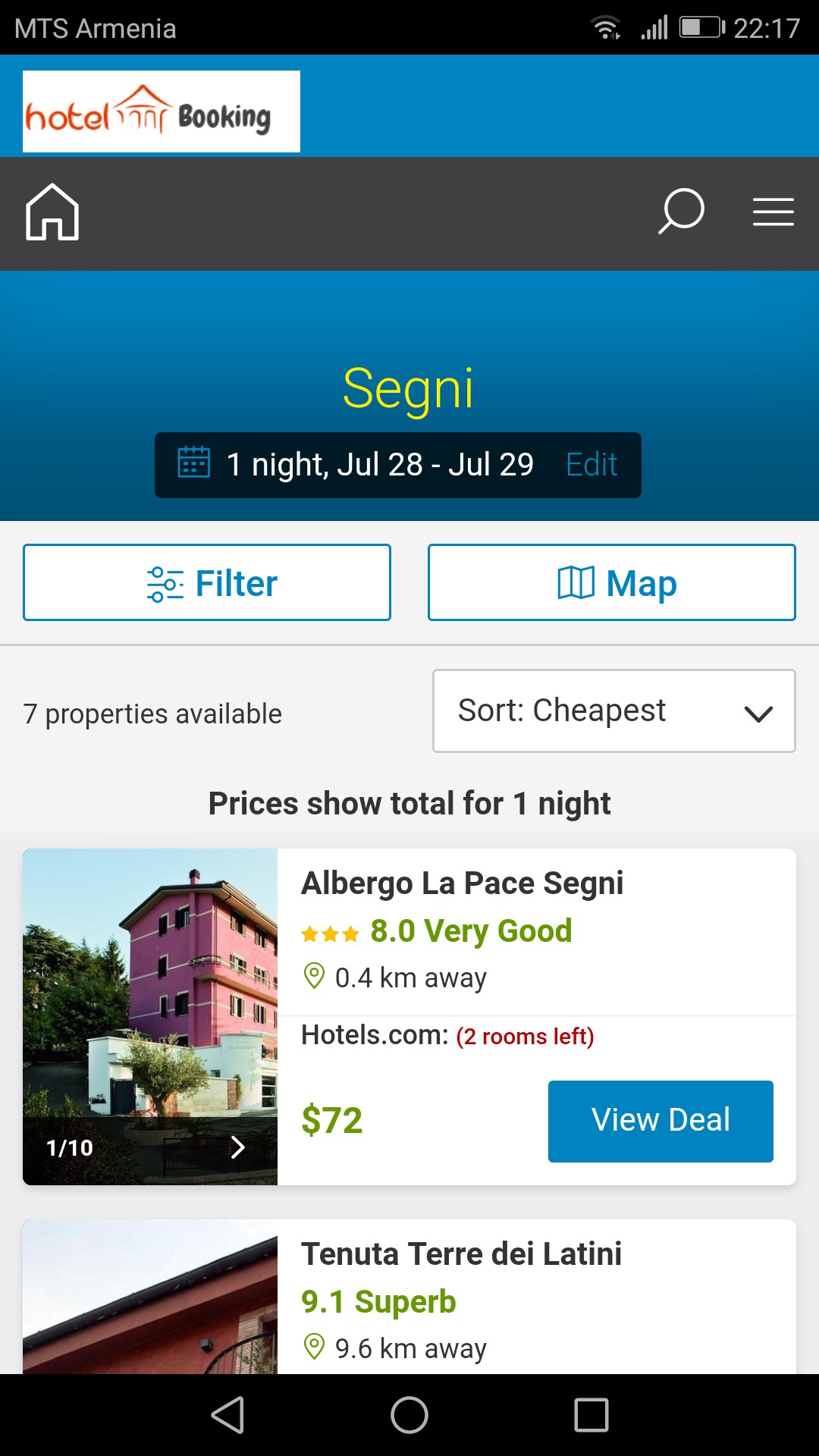Open Albergo La Pace Segni hotel title
The width and height of the screenshot is (819, 1456).
point(462,883)
